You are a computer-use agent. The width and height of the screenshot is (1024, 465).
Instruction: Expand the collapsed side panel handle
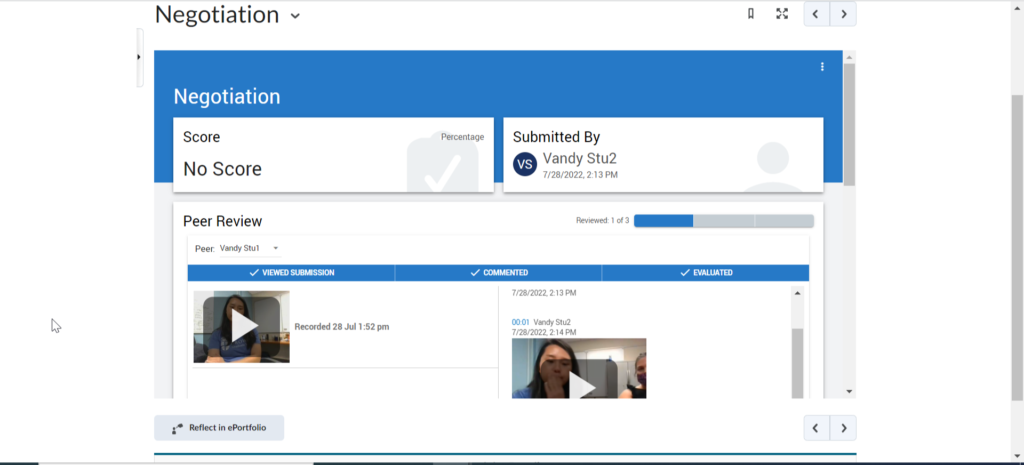pos(139,57)
